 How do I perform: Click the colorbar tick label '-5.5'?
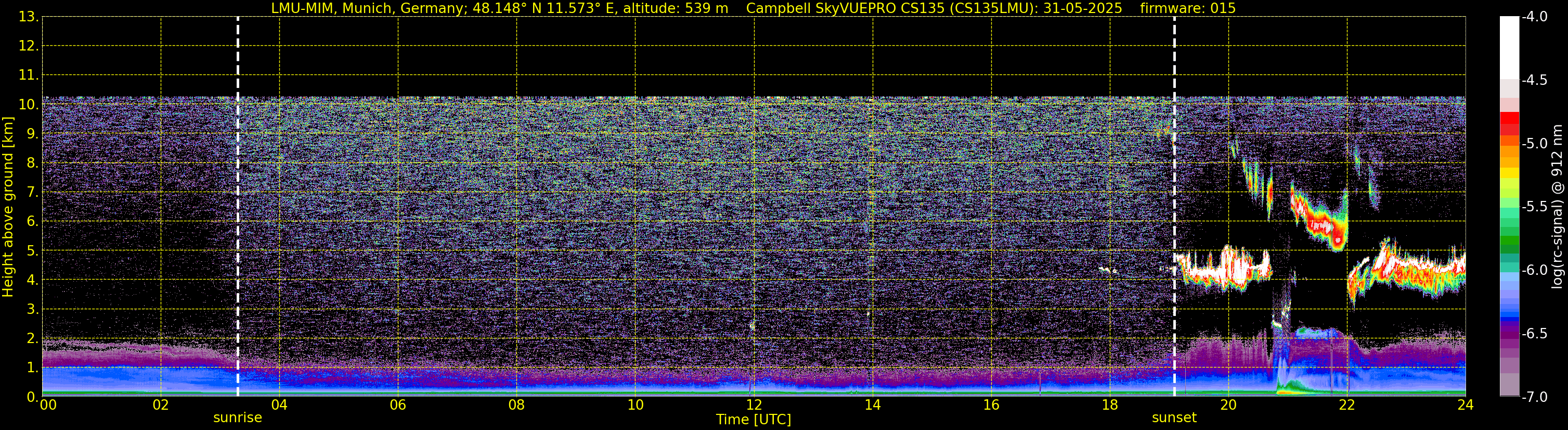pos(1534,207)
